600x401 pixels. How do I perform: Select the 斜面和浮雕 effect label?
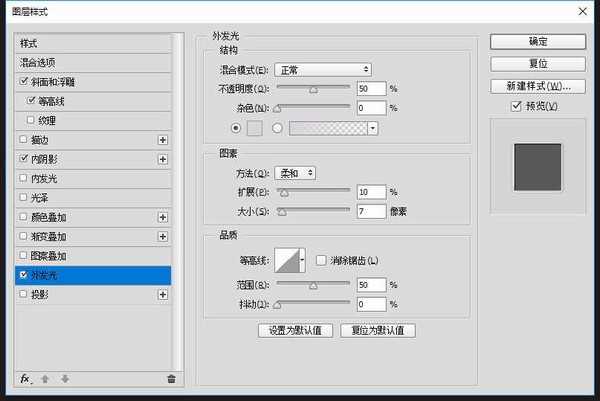pyautogui.click(x=53, y=82)
